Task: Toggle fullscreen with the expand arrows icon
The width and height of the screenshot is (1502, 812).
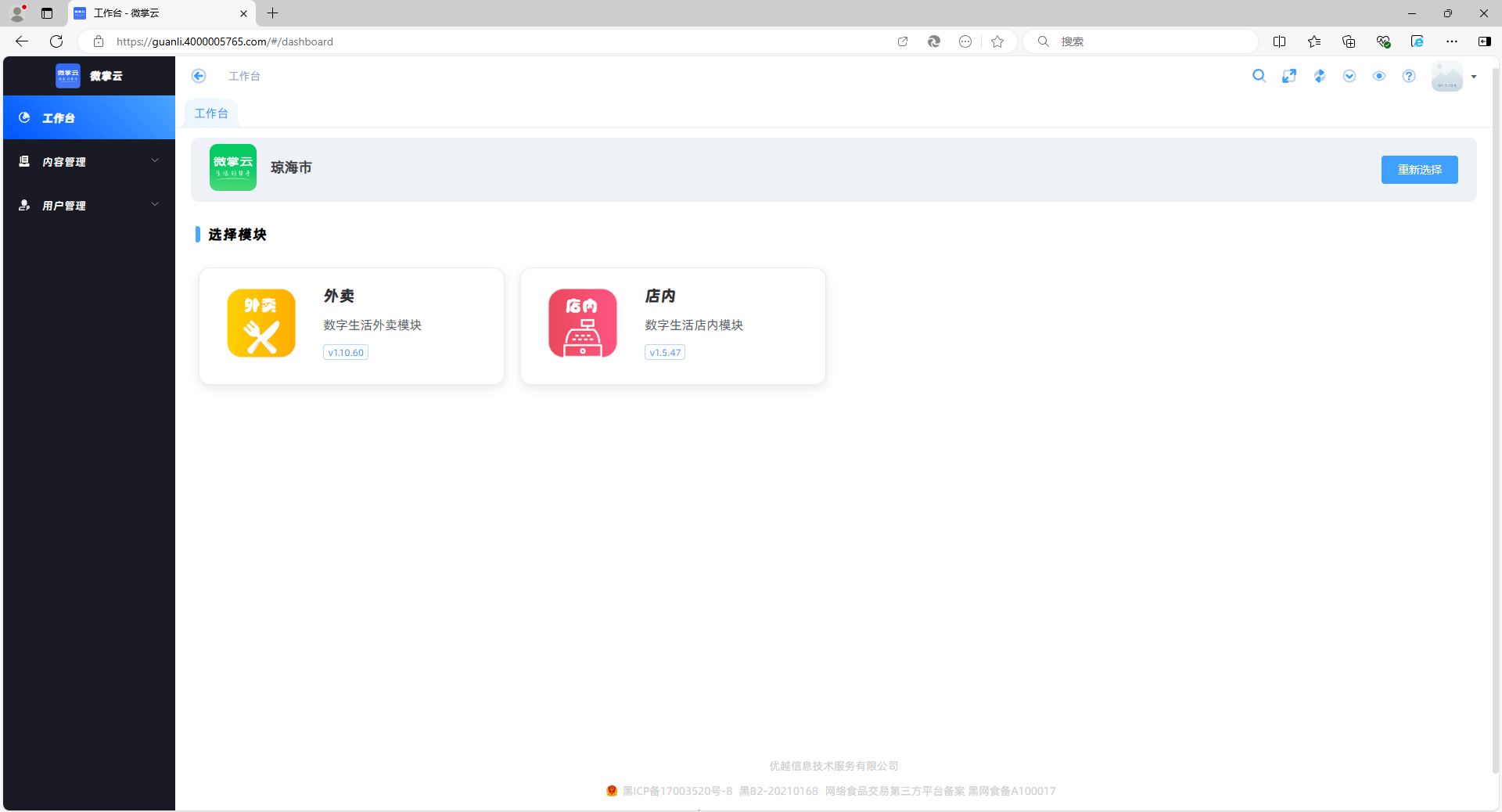Action: tap(1289, 76)
